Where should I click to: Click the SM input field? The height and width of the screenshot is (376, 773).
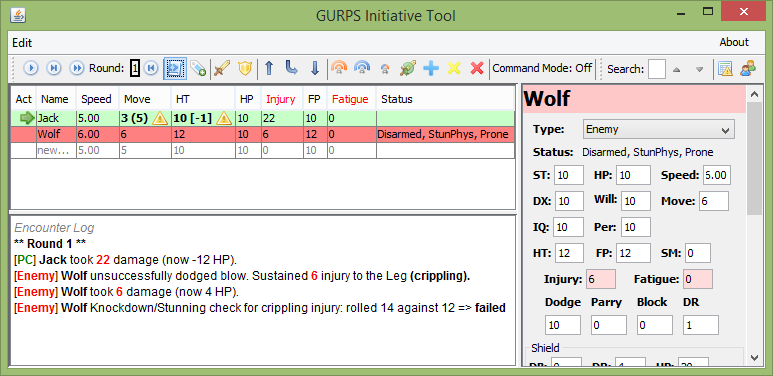(x=698, y=253)
